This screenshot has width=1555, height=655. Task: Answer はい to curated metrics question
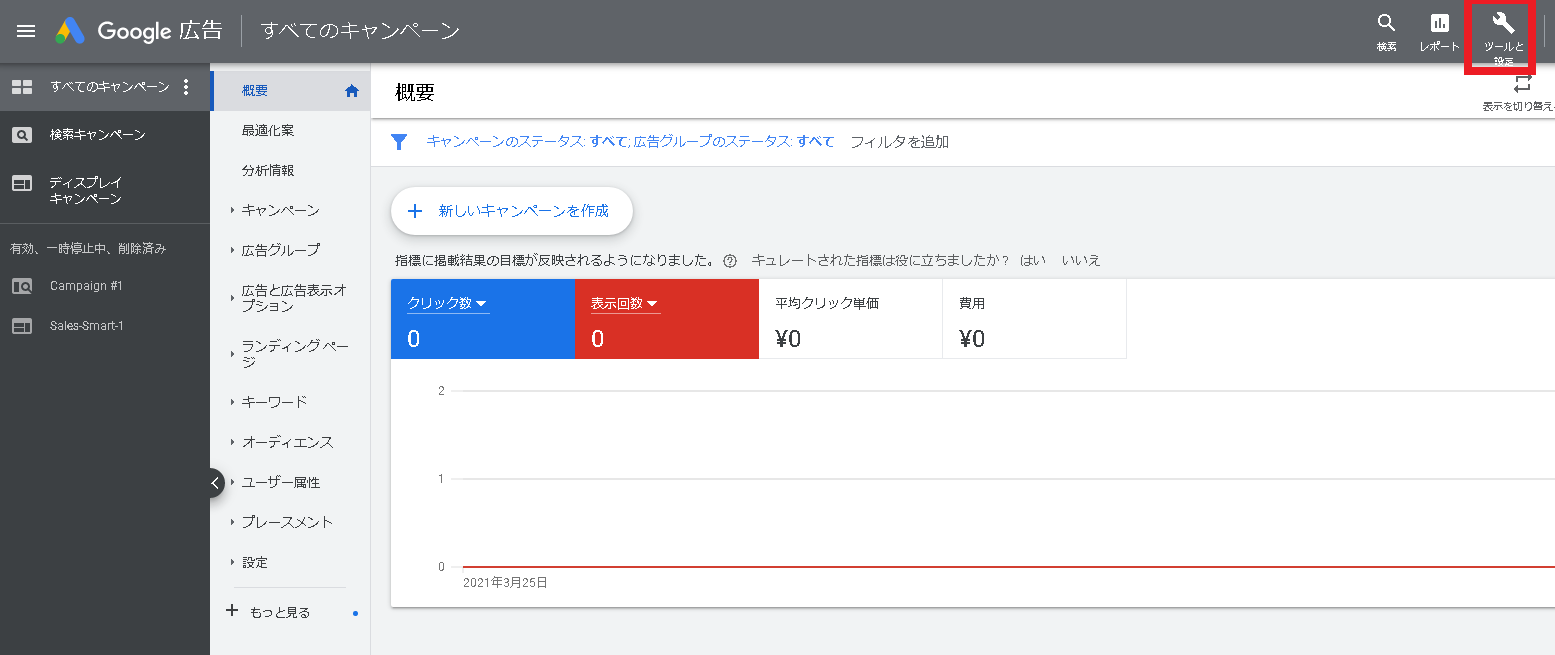point(1033,260)
